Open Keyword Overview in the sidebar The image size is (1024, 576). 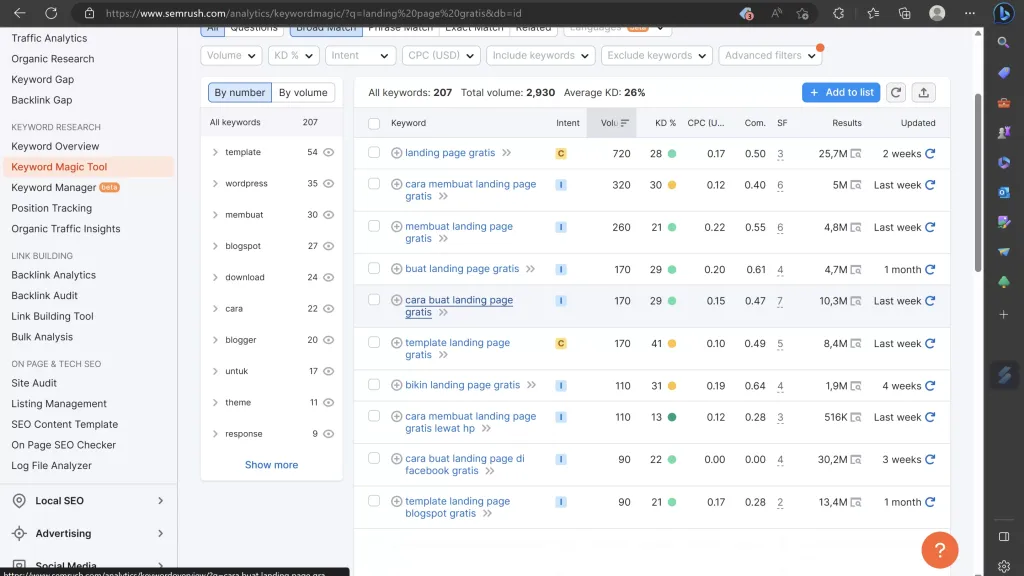pos(55,146)
